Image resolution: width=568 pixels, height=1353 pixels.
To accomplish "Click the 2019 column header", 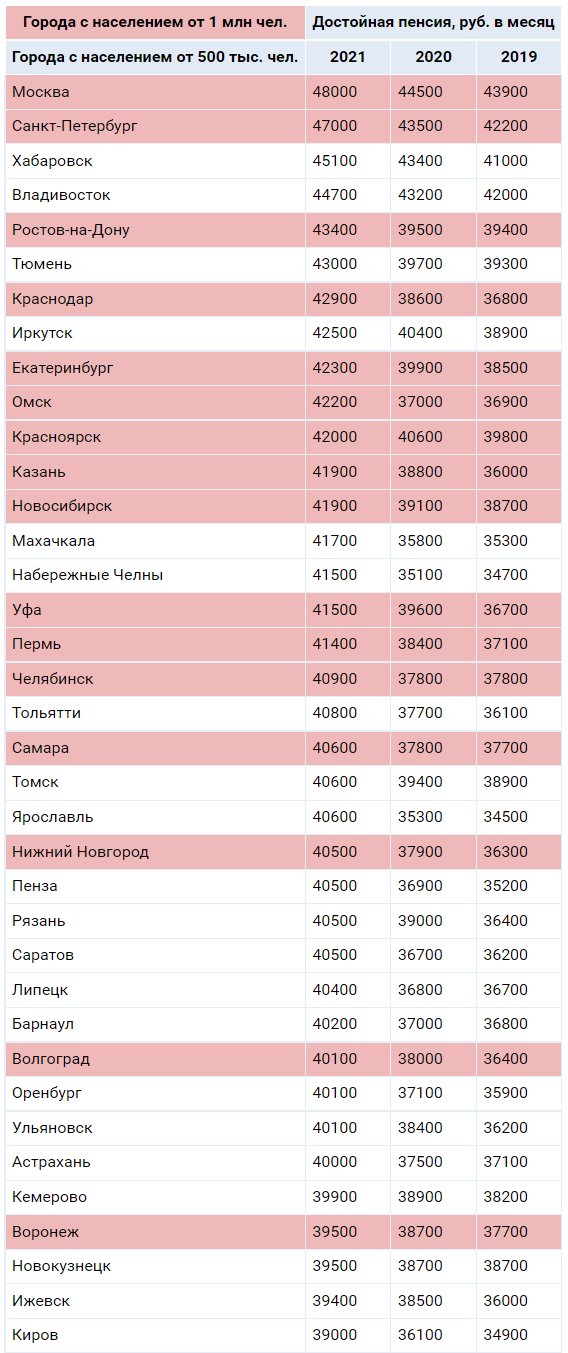I will point(519,56).
